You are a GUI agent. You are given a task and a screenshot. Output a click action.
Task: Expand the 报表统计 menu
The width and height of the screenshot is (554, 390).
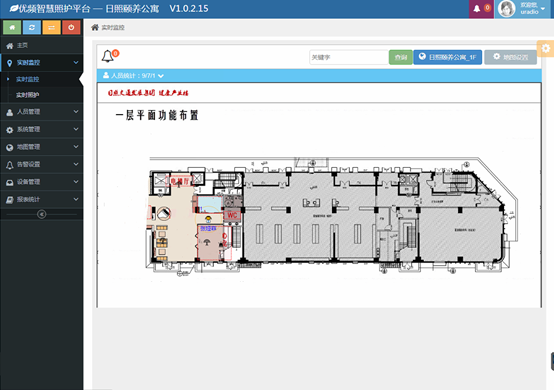pyautogui.click(x=42, y=200)
